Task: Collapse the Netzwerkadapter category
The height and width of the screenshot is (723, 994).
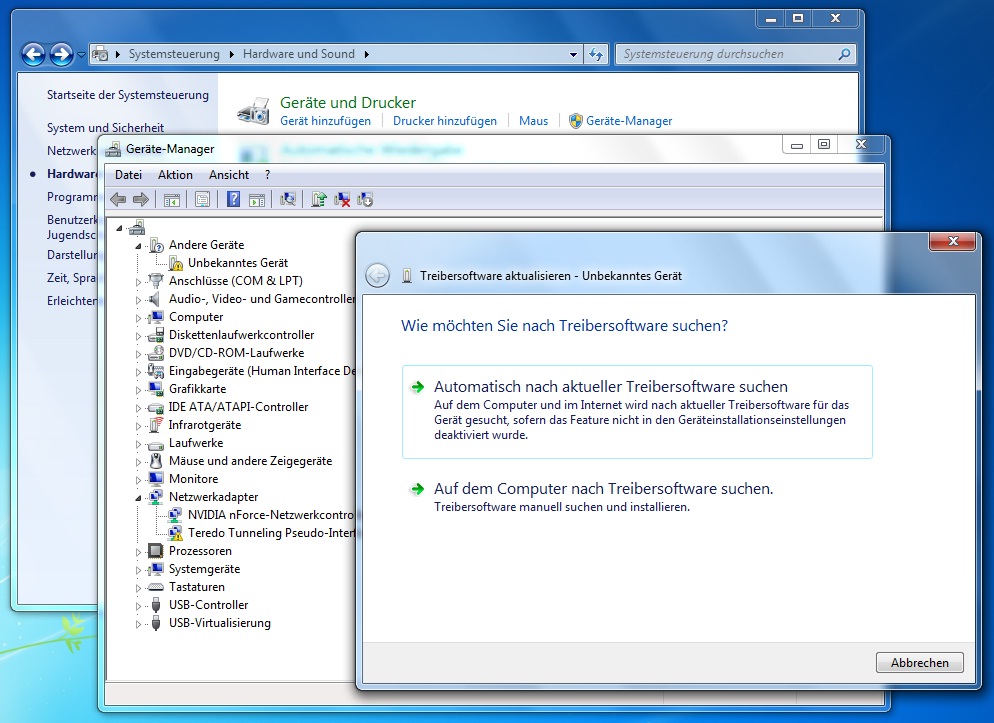Action: pos(138,497)
